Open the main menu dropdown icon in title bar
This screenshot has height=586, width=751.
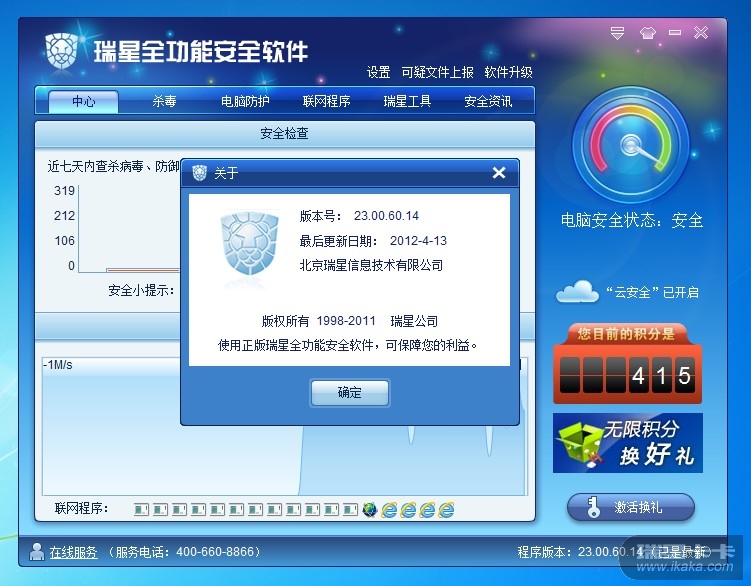617,33
